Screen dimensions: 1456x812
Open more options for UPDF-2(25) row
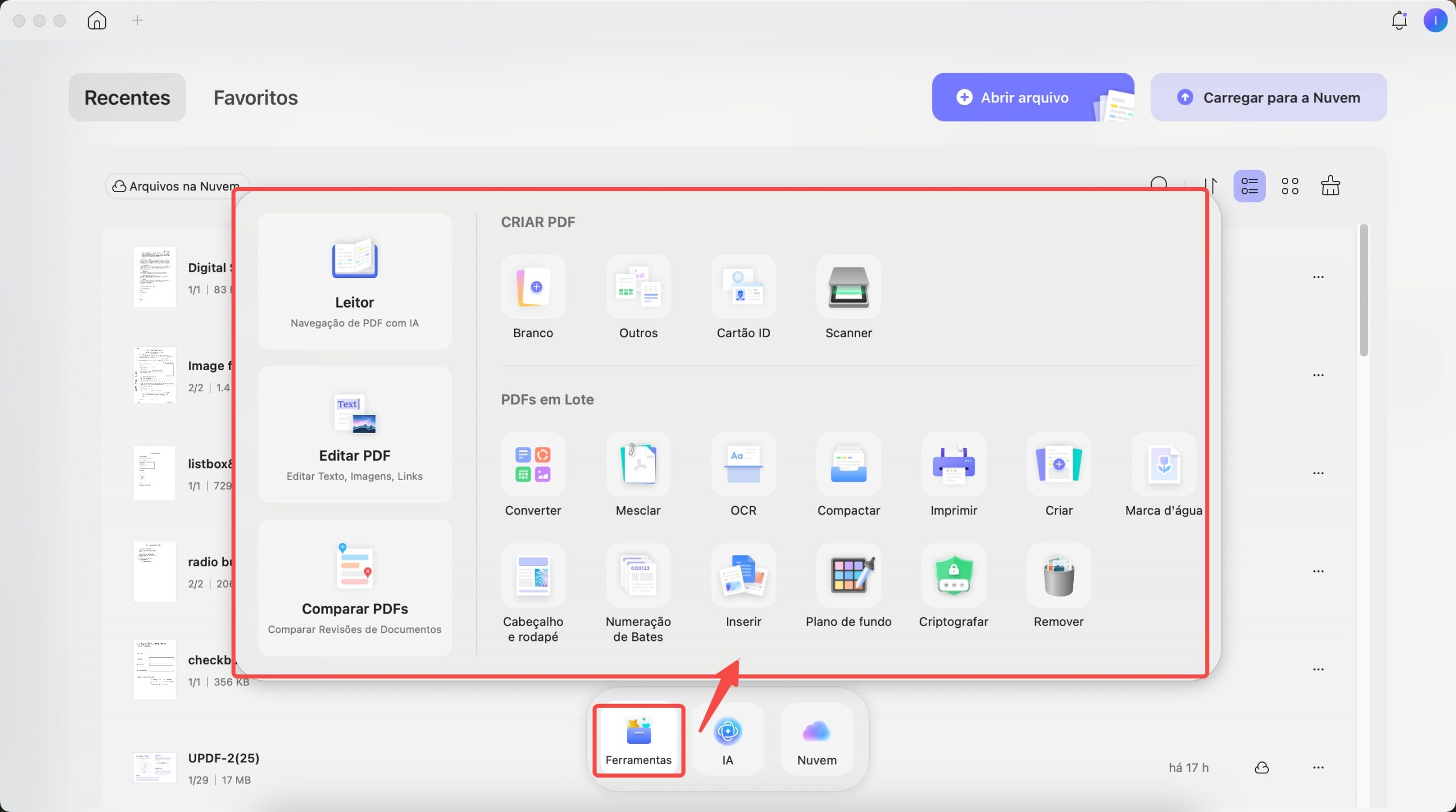pyautogui.click(x=1318, y=767)
